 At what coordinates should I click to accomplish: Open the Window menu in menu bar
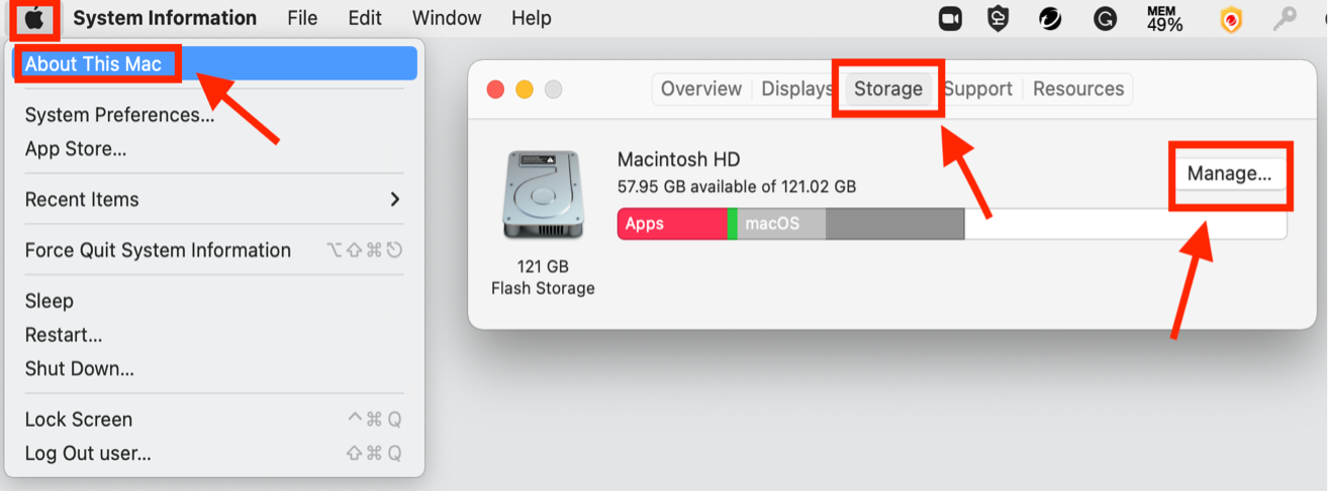[446, 18]
